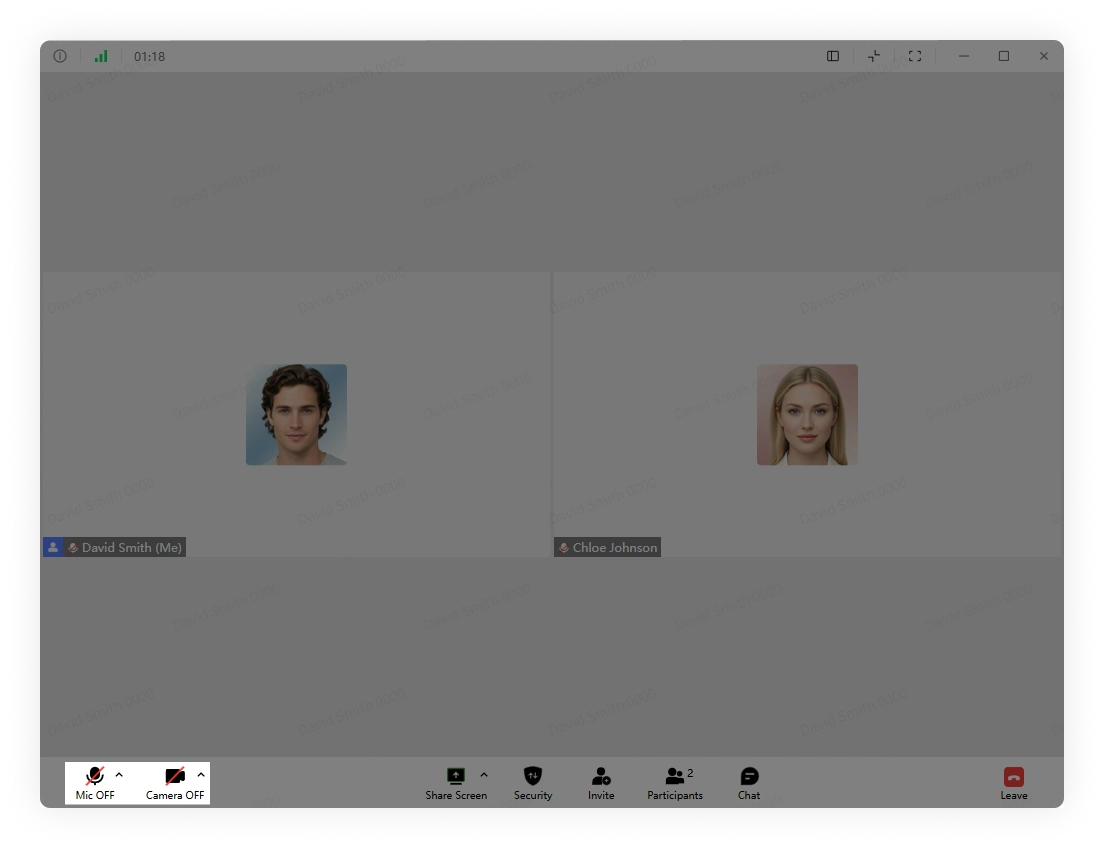
Task: Start sharing with Share Screen
Action: (x=456, y=783)
